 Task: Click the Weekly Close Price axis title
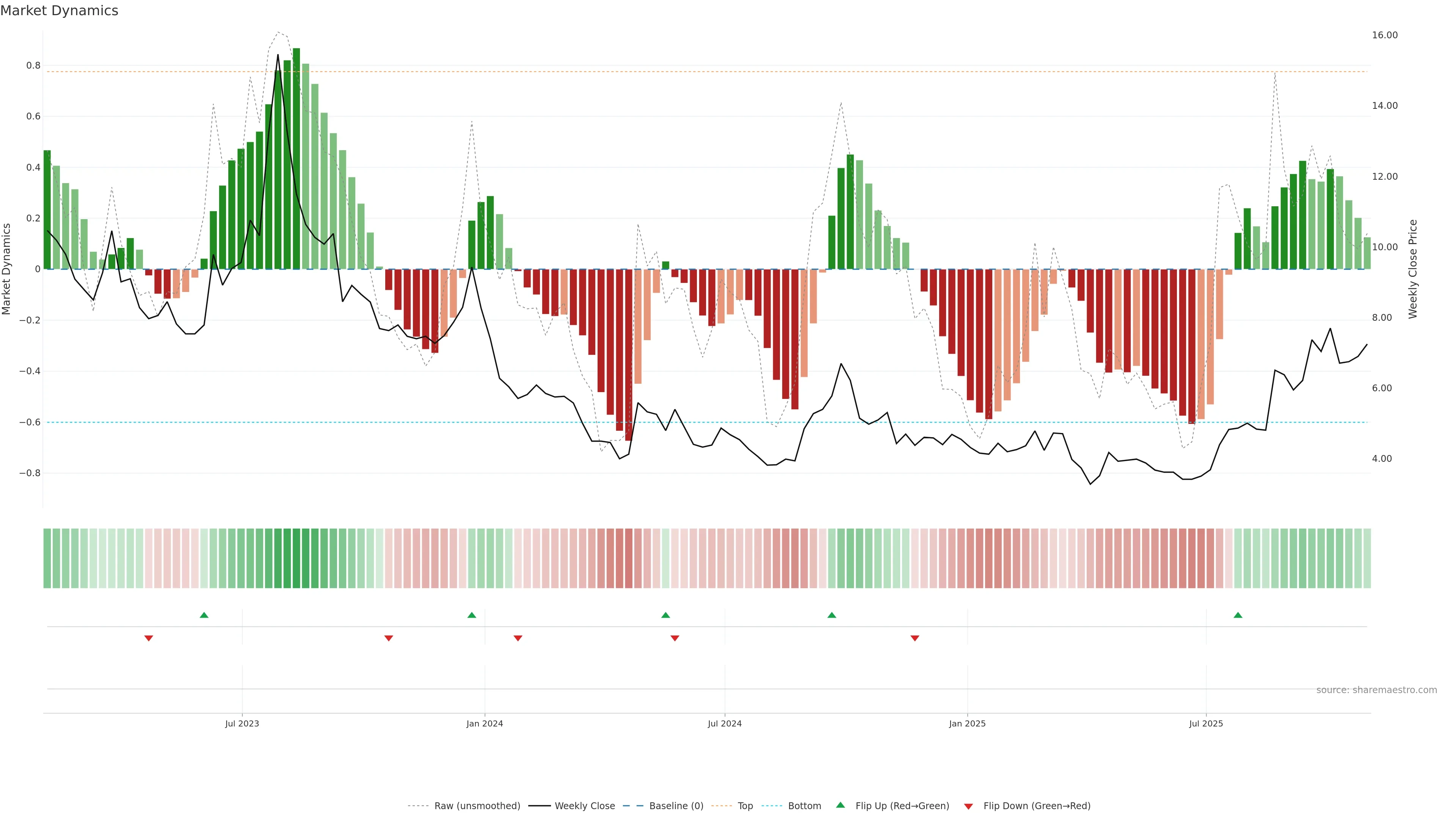tap(1412, 269)
